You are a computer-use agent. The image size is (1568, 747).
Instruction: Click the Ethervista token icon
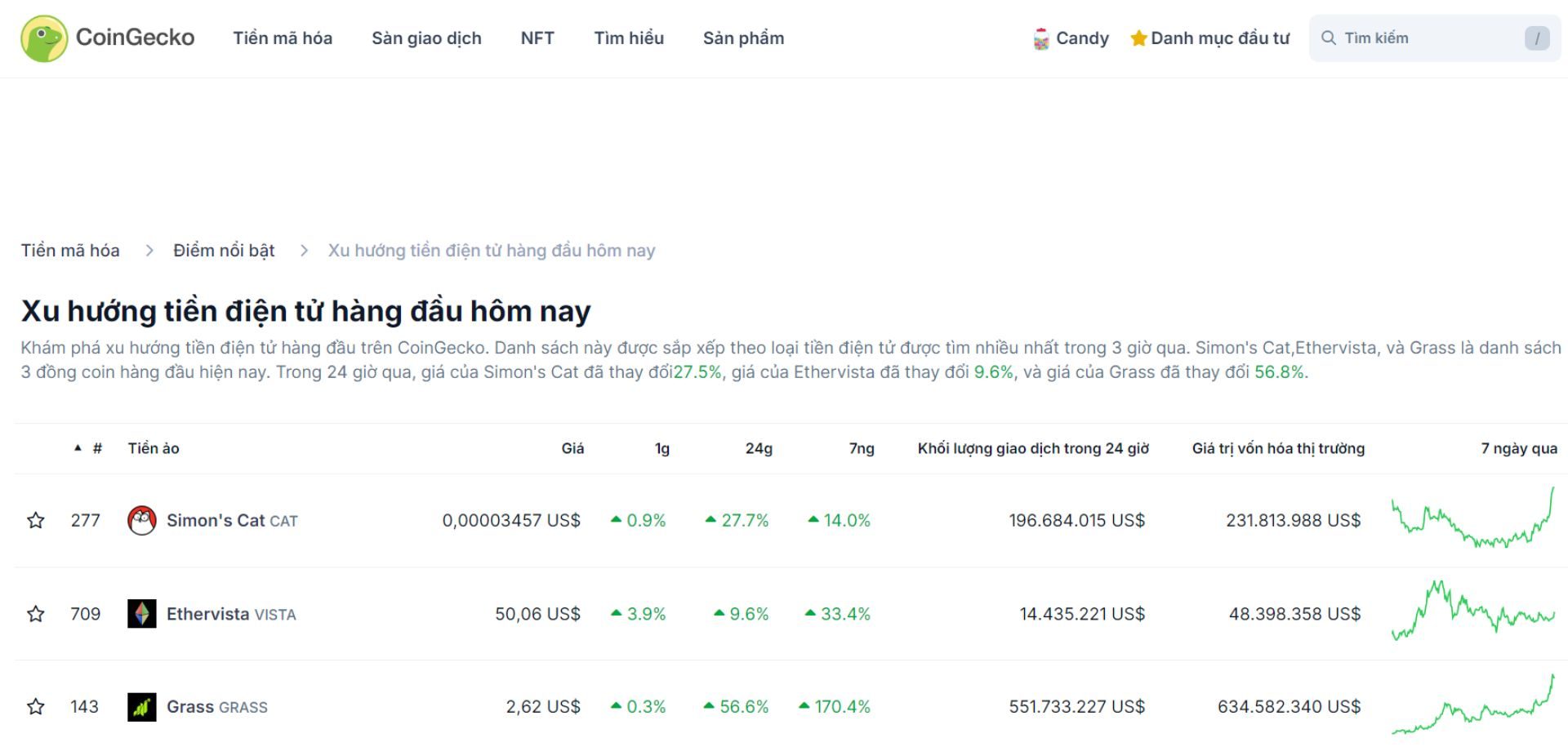tap(143, 613)
